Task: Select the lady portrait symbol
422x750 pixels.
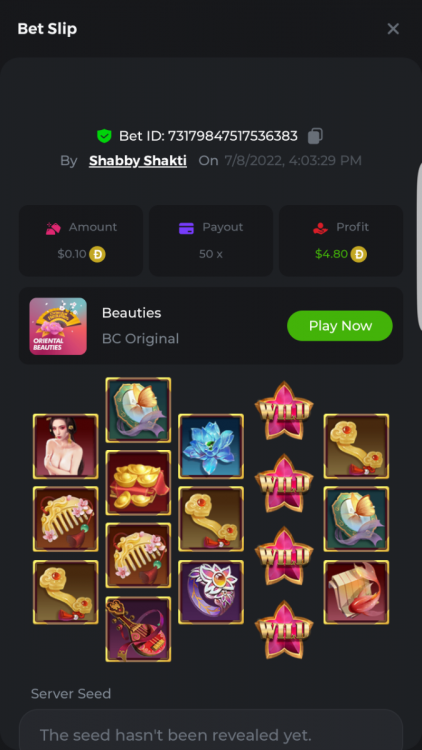Action: (66, 446)
